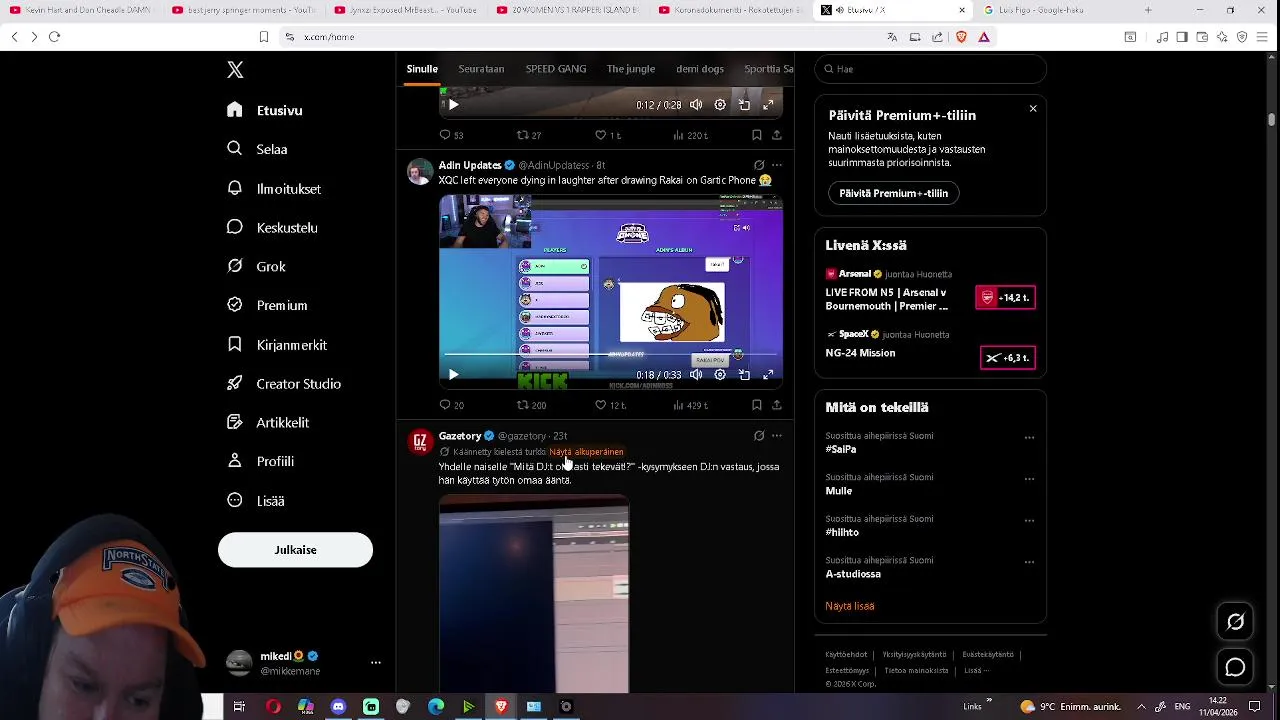Switch to the Sinulle tab
The width and height of the screenshot is (1280, 720).
[422, 69]
